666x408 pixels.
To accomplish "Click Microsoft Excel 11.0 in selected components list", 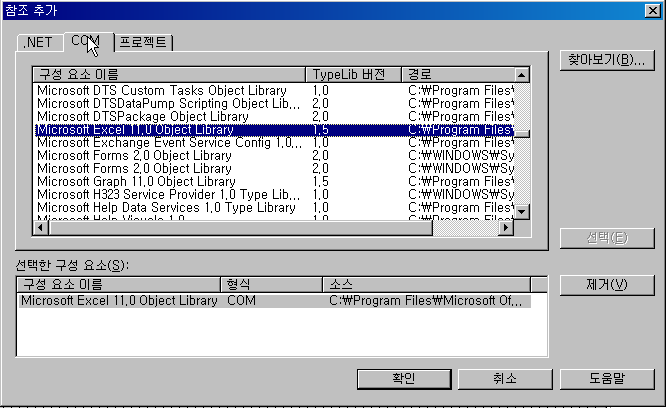I will tap(119, 301).
